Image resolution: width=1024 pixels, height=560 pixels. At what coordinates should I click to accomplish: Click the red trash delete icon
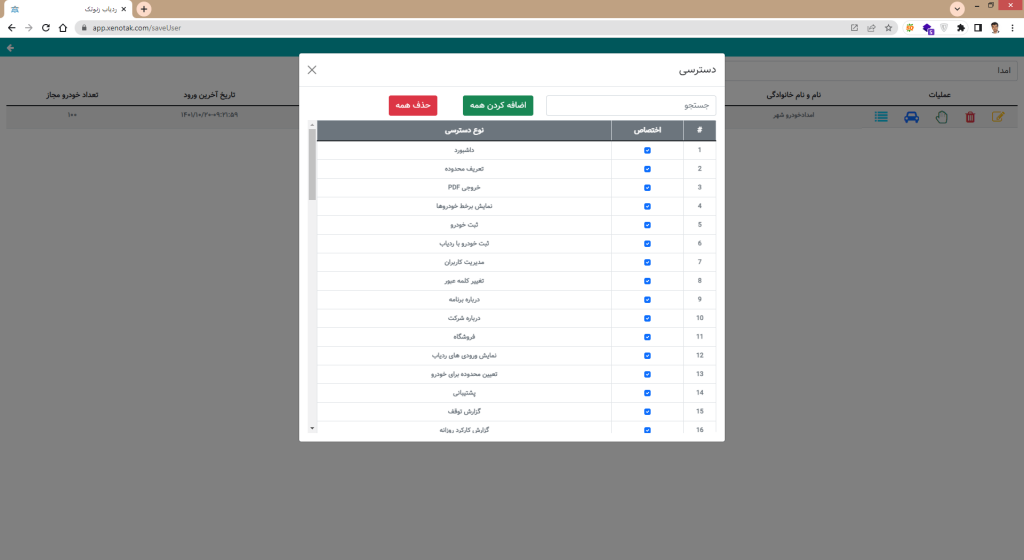969,117
